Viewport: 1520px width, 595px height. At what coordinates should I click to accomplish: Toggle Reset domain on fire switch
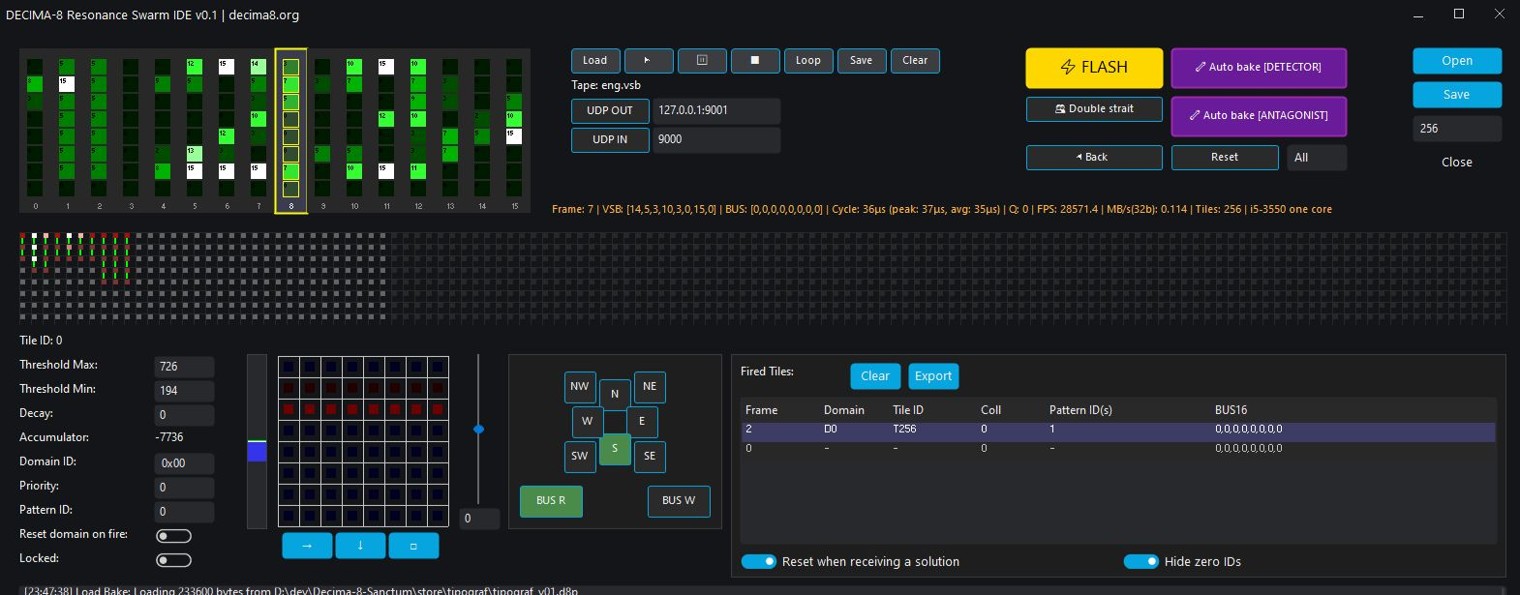(174, 536)
